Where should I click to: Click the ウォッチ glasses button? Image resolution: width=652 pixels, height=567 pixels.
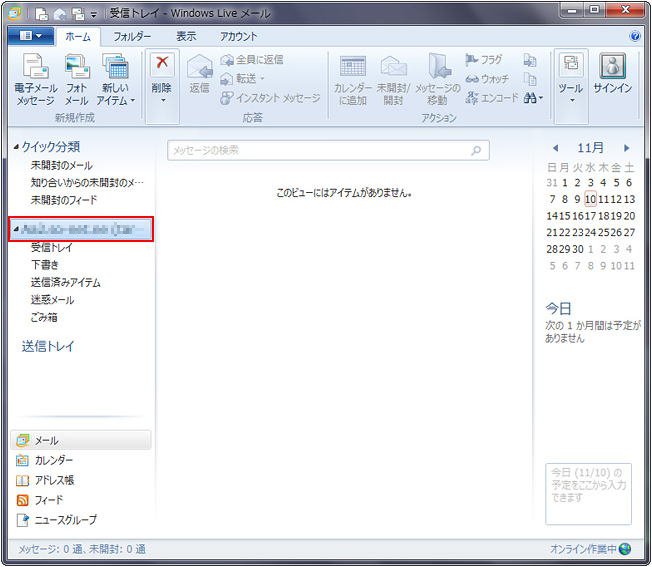[x=487, y=79]
